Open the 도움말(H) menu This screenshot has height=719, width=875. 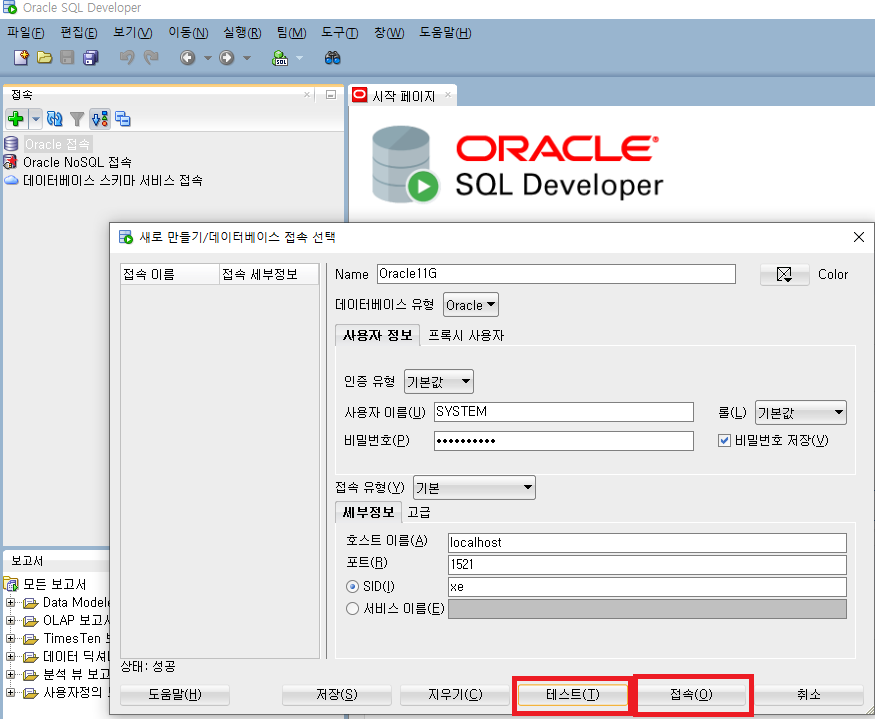click(x=445, y=33)
